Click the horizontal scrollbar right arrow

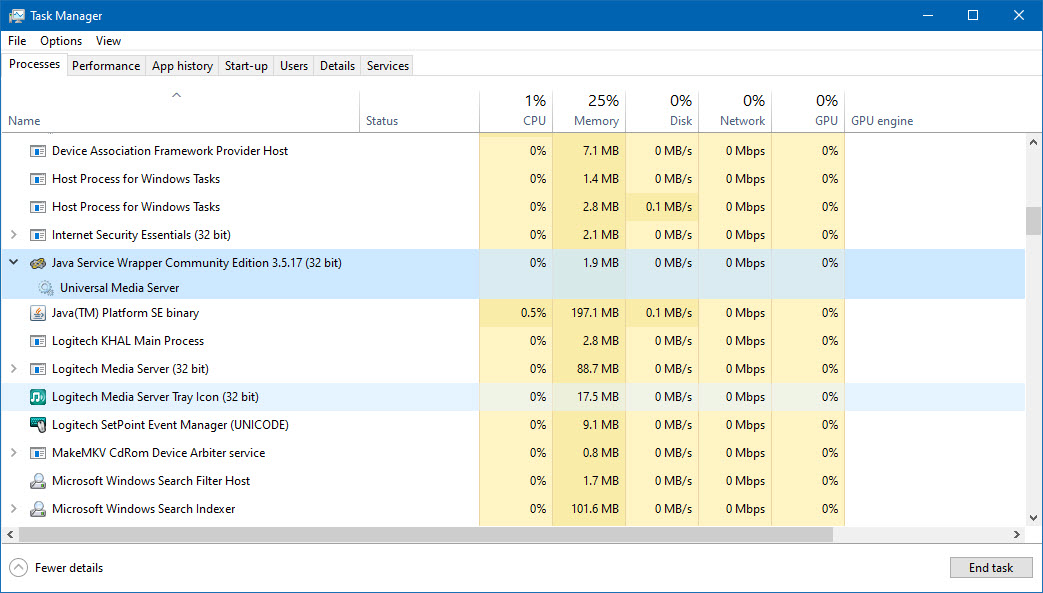click(1017, 534)
